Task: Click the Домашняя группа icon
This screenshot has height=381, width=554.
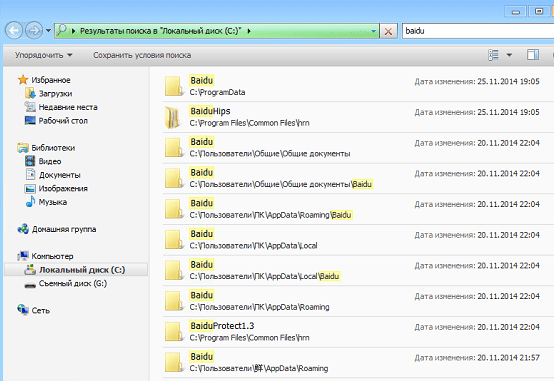Action: (x=23, y=229)
